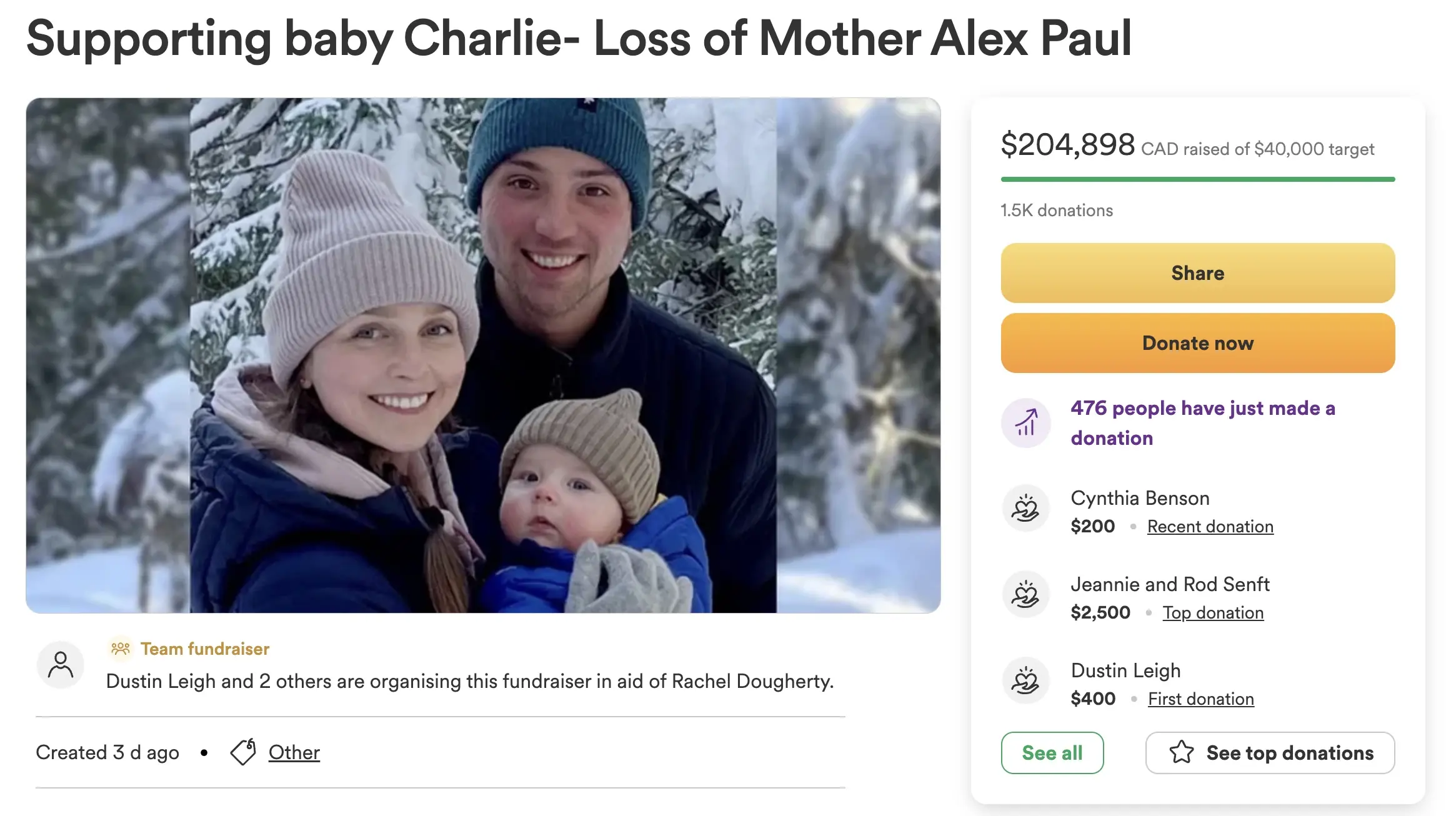Image resolution: width=1456 pixels, height=816 pixels.
Task: Open the Other category link
Action: pos(294,752)
